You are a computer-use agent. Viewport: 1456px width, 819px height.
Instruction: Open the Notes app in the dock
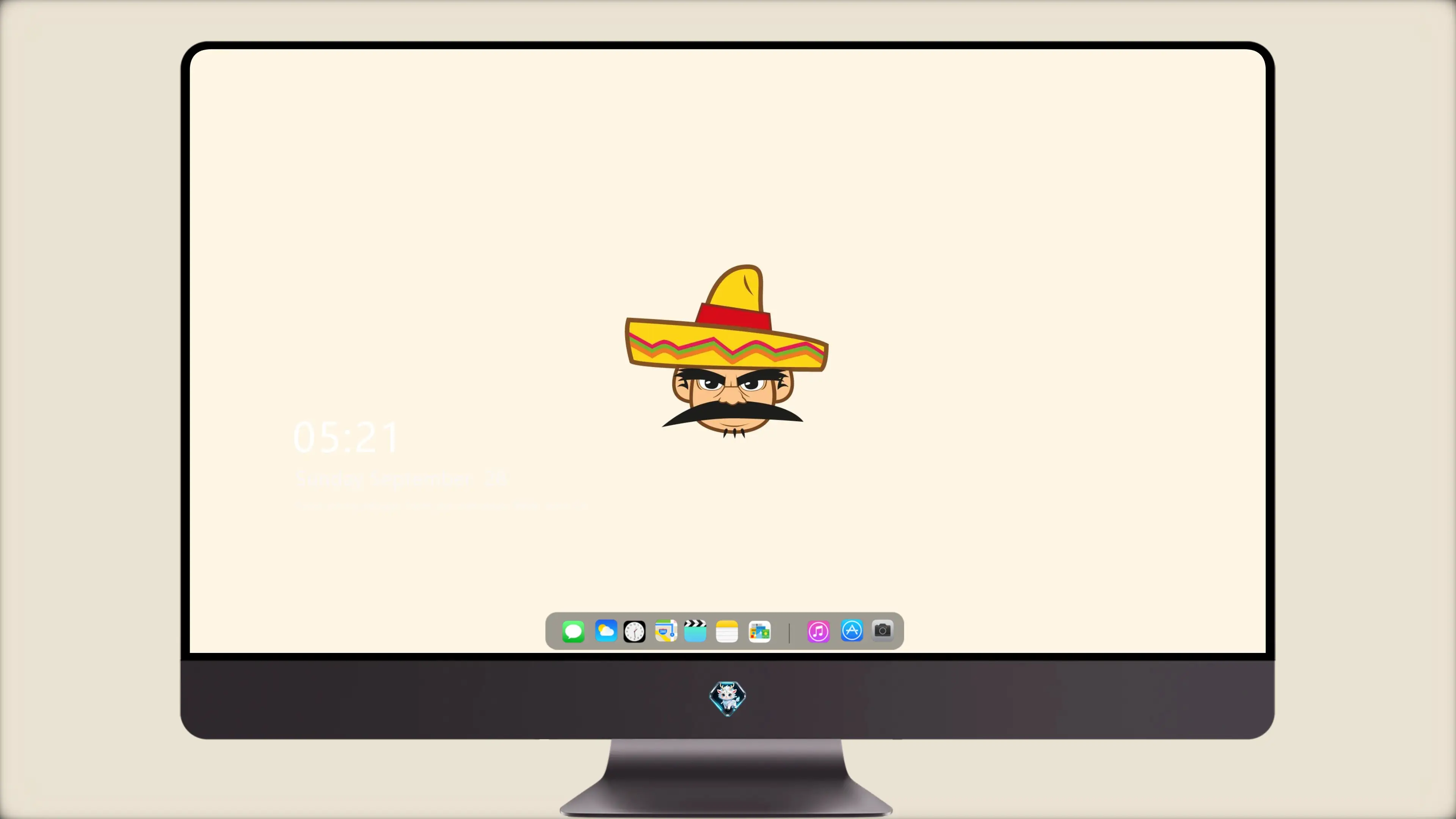727,631
